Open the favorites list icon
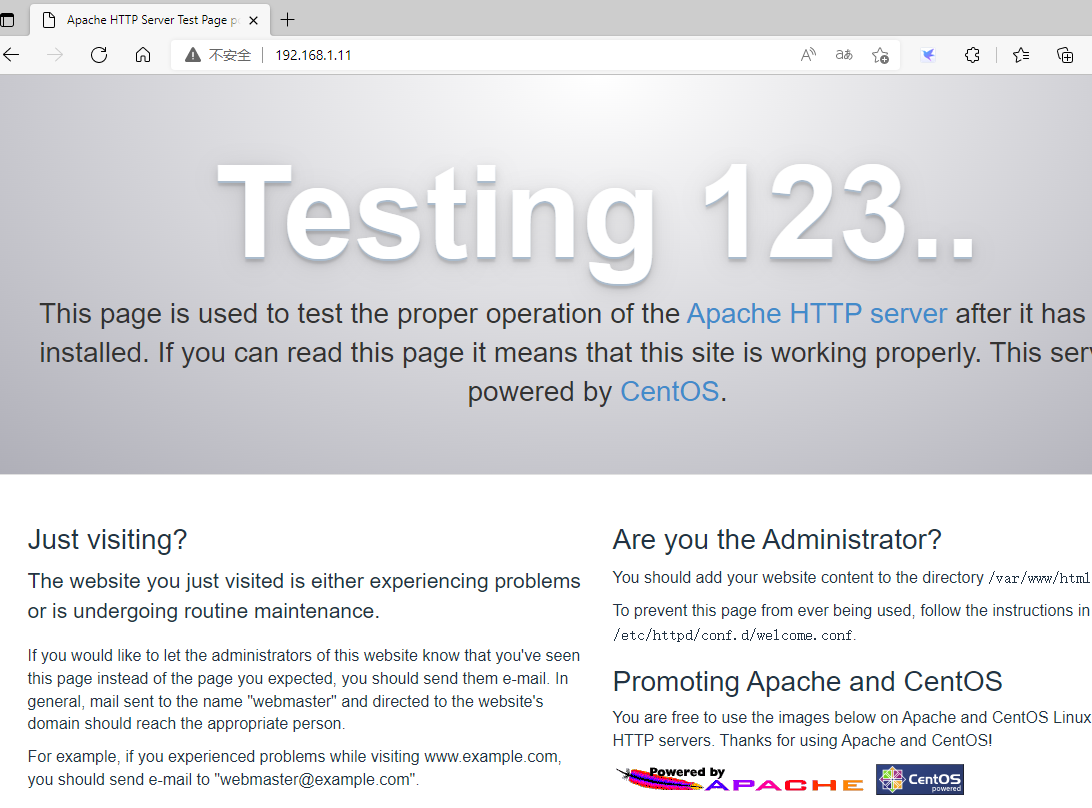 1021,55
